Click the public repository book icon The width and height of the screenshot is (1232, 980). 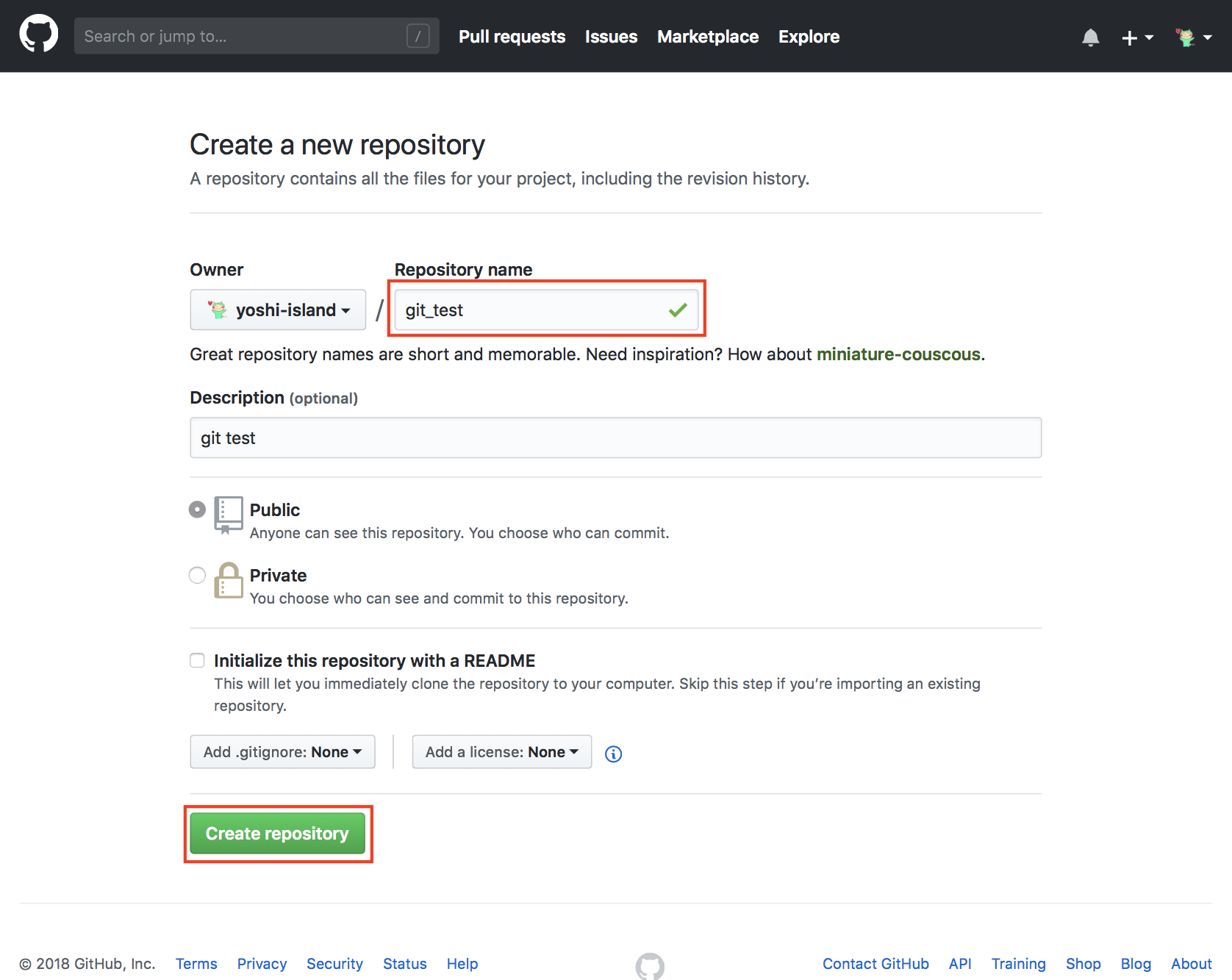tap(229, 515)
